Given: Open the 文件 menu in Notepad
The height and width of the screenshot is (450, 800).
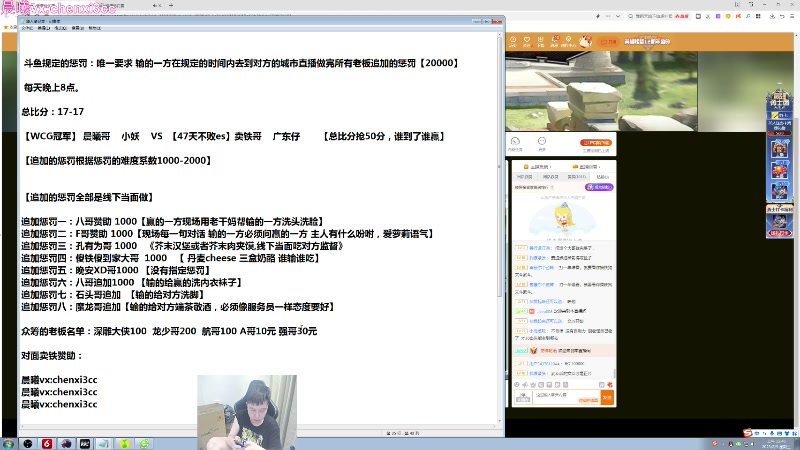Looking at the screenshot, I should [x=27, y=28].
